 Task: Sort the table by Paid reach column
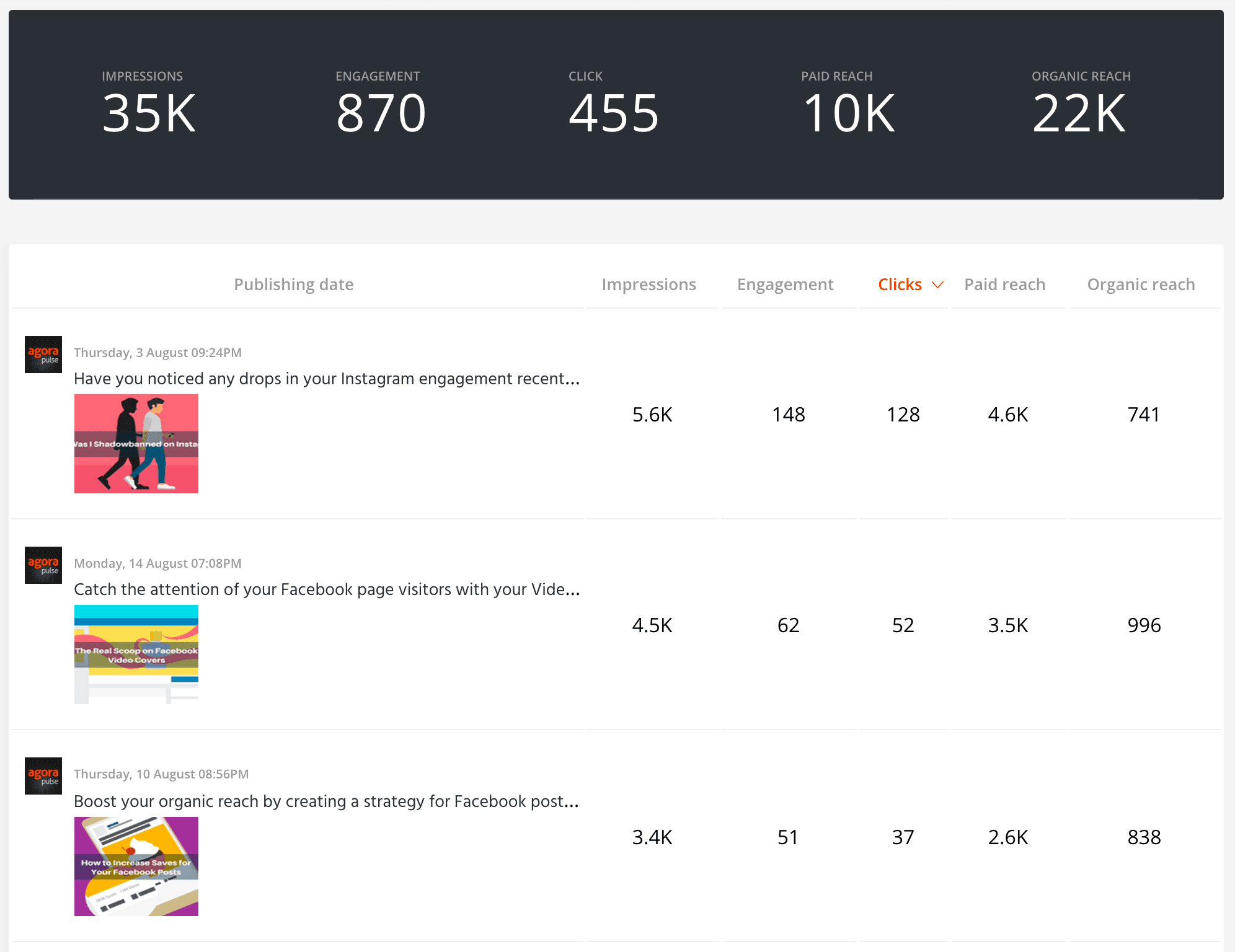[x=1005, y=284]
